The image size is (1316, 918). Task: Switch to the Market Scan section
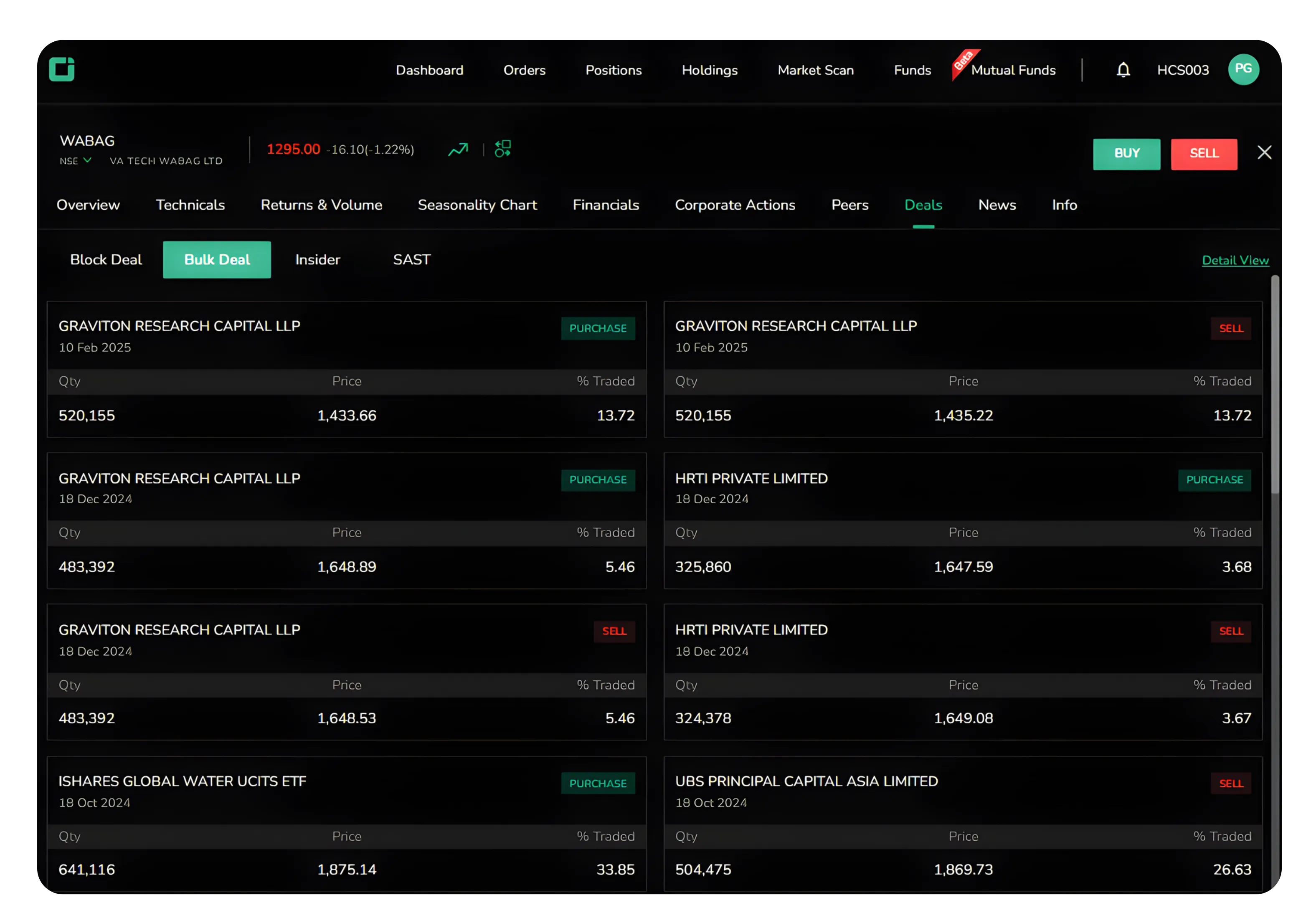(x=815, y=69)
